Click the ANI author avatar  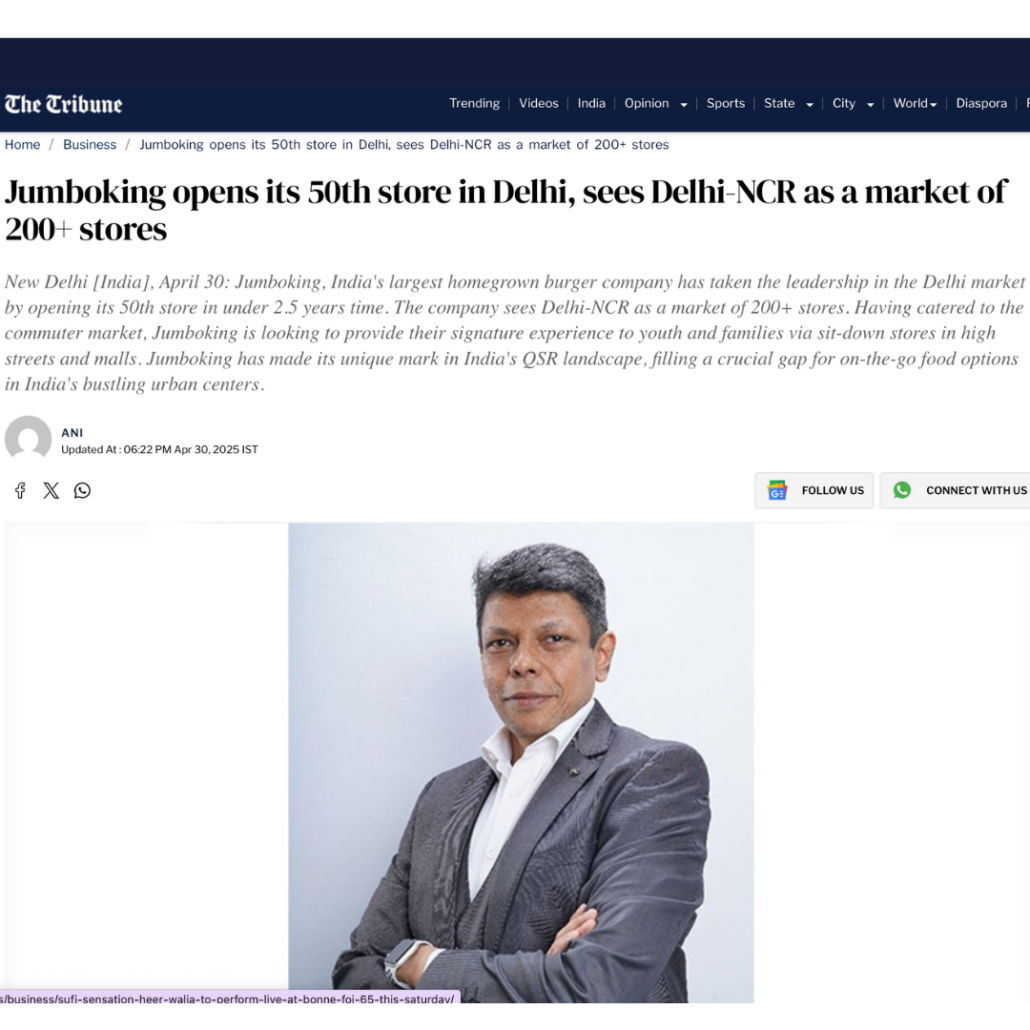(x=28, y=437)
